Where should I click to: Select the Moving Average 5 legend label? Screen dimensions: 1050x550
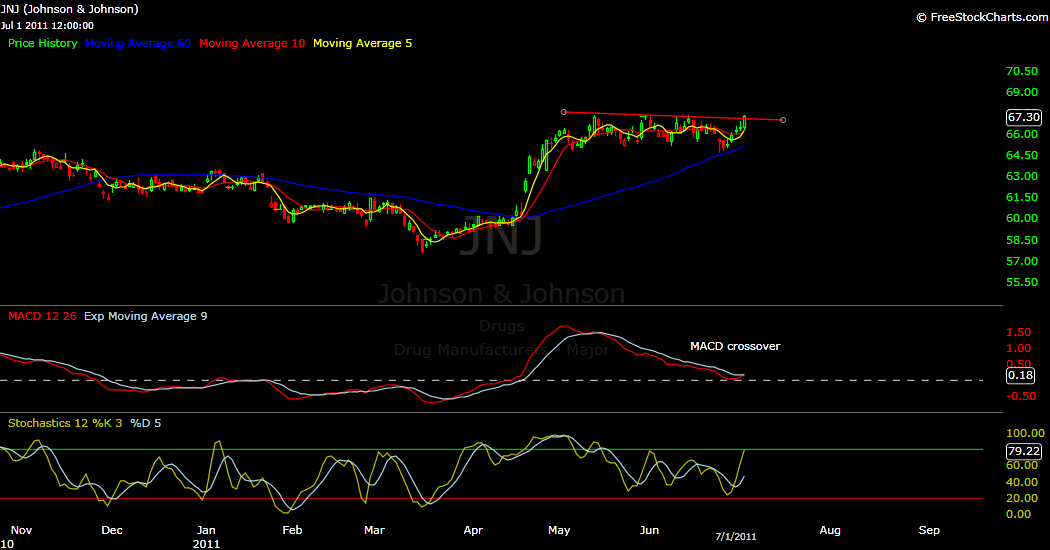pyautogui.click(x=362, y=43)
